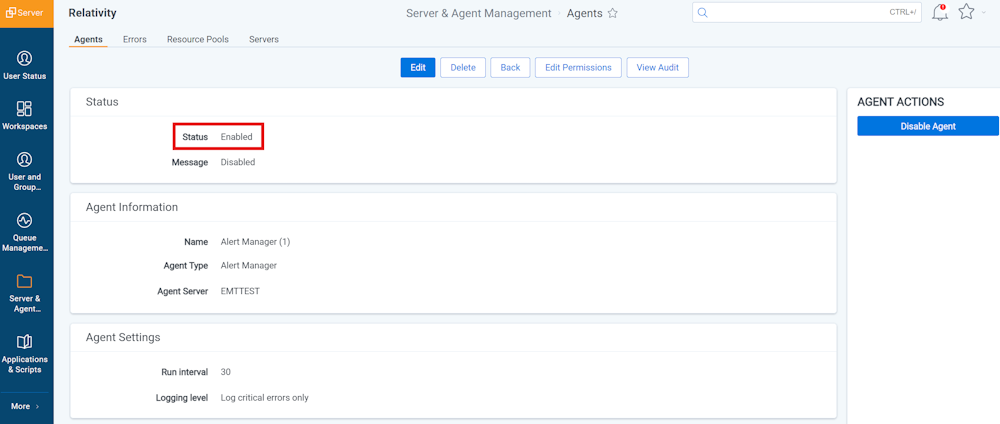Viewport: 1000px width, 424px height.
Task: Click the search magnifier icon
Action: 702,12
